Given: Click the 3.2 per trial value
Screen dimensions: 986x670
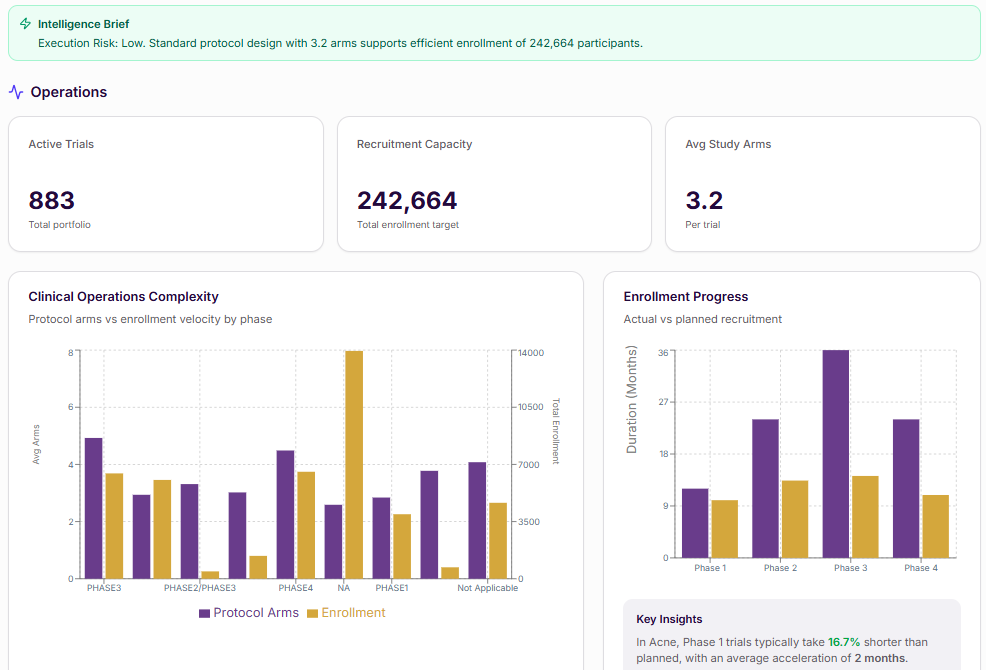Looking at the screenshot, I should [704, 201].
